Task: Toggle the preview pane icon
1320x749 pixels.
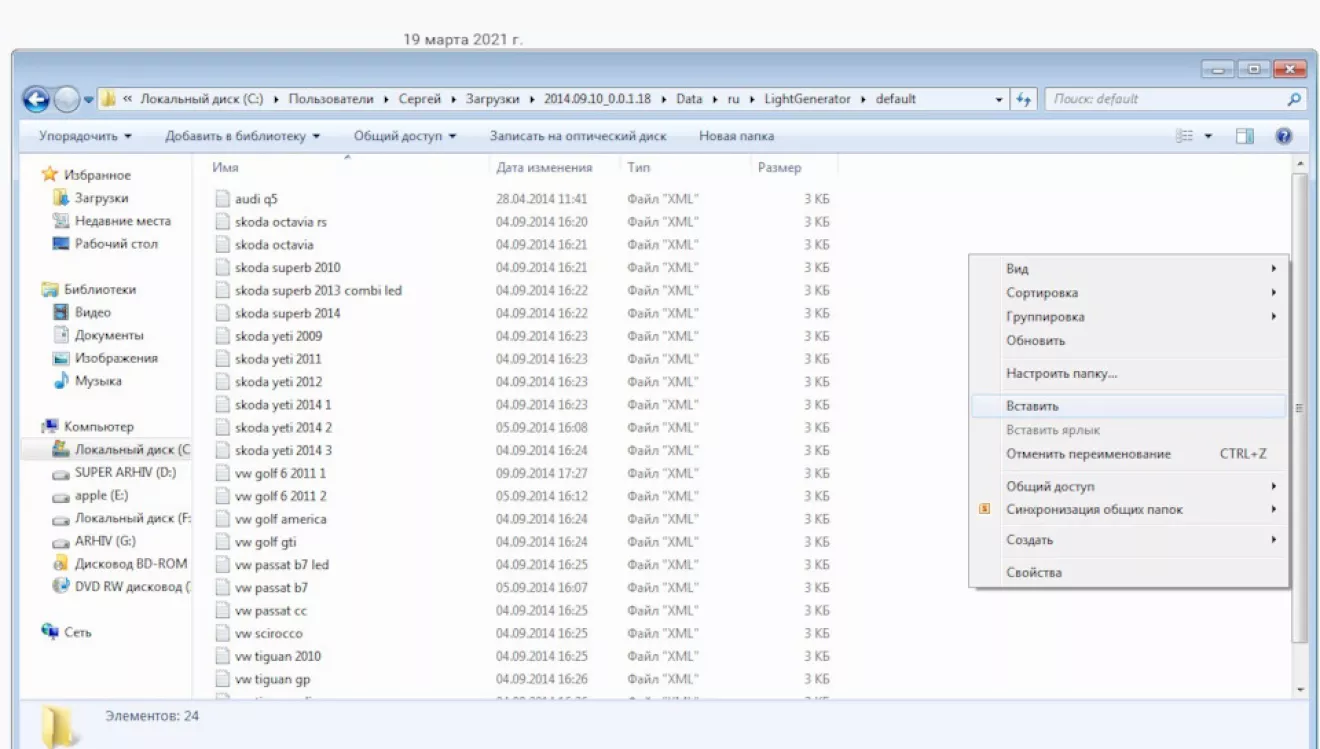Action: 1245,136
